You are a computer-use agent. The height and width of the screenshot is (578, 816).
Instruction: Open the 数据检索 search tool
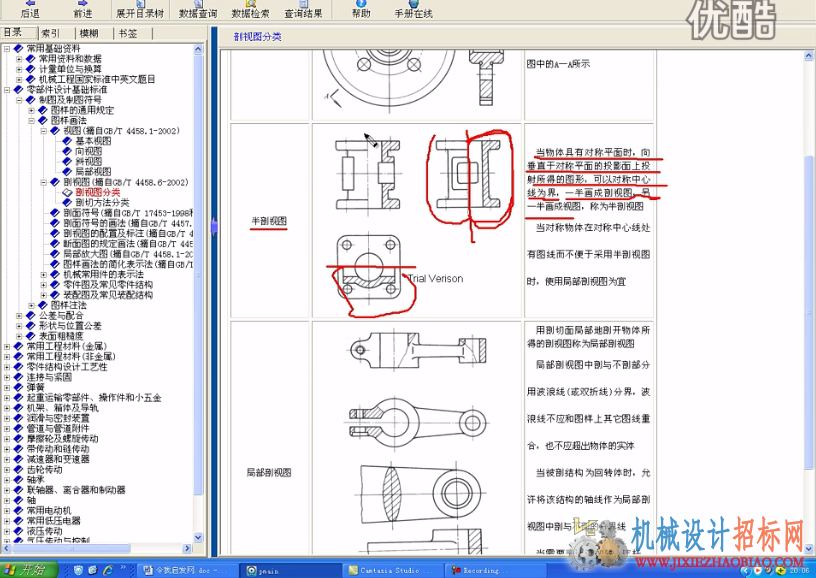point(250,9)
